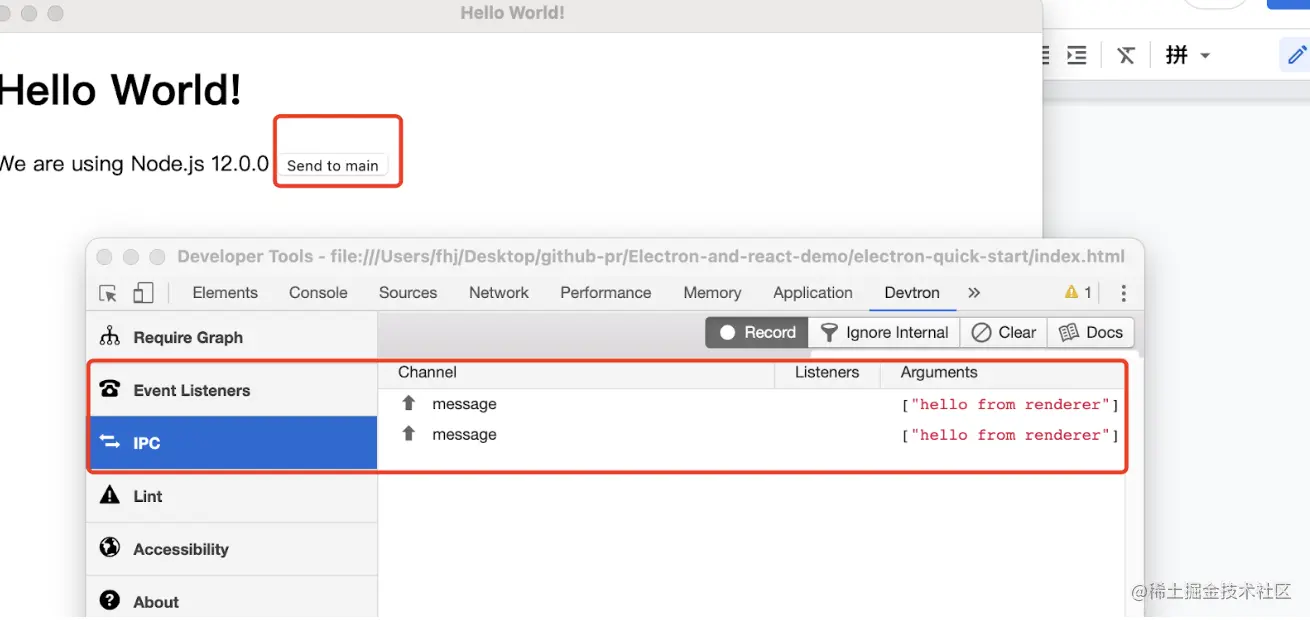Select the second message channel row
Image resolution: width=1310 pixels, height=620 pixels.
(751, 435)
